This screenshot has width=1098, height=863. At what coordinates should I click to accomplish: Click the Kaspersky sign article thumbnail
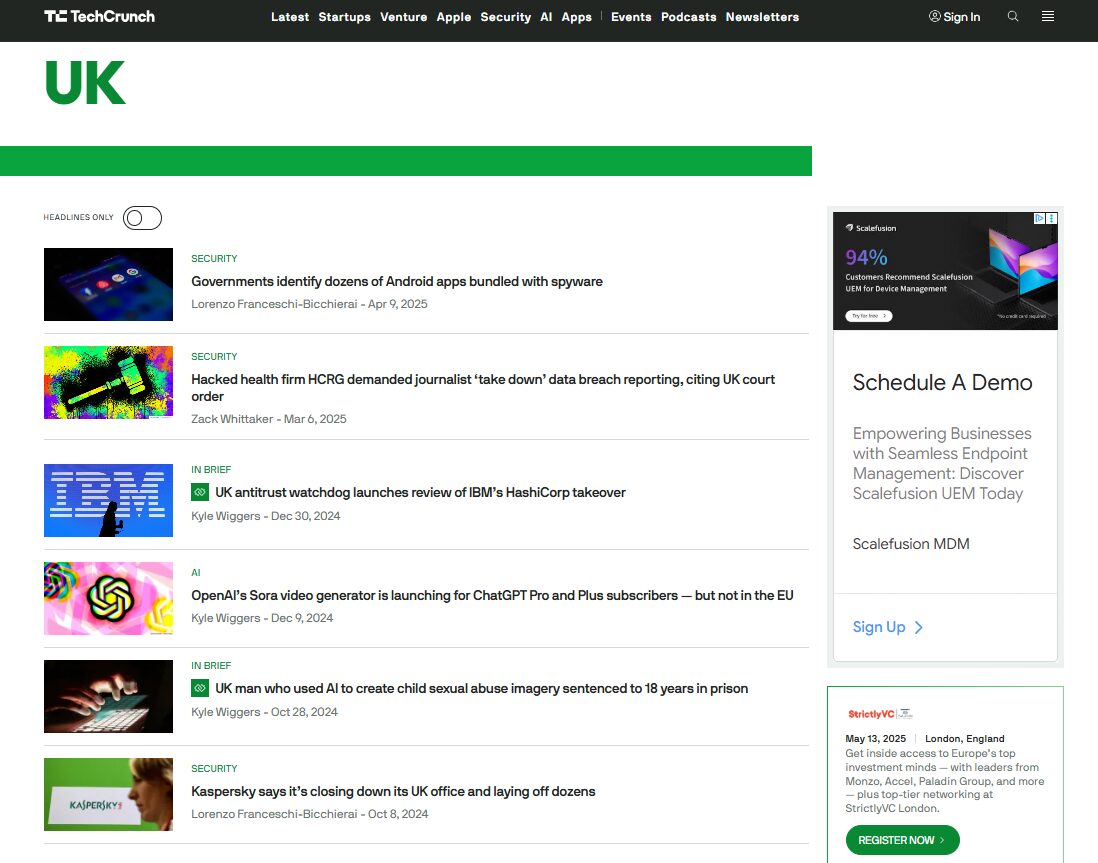coord(109,794)
